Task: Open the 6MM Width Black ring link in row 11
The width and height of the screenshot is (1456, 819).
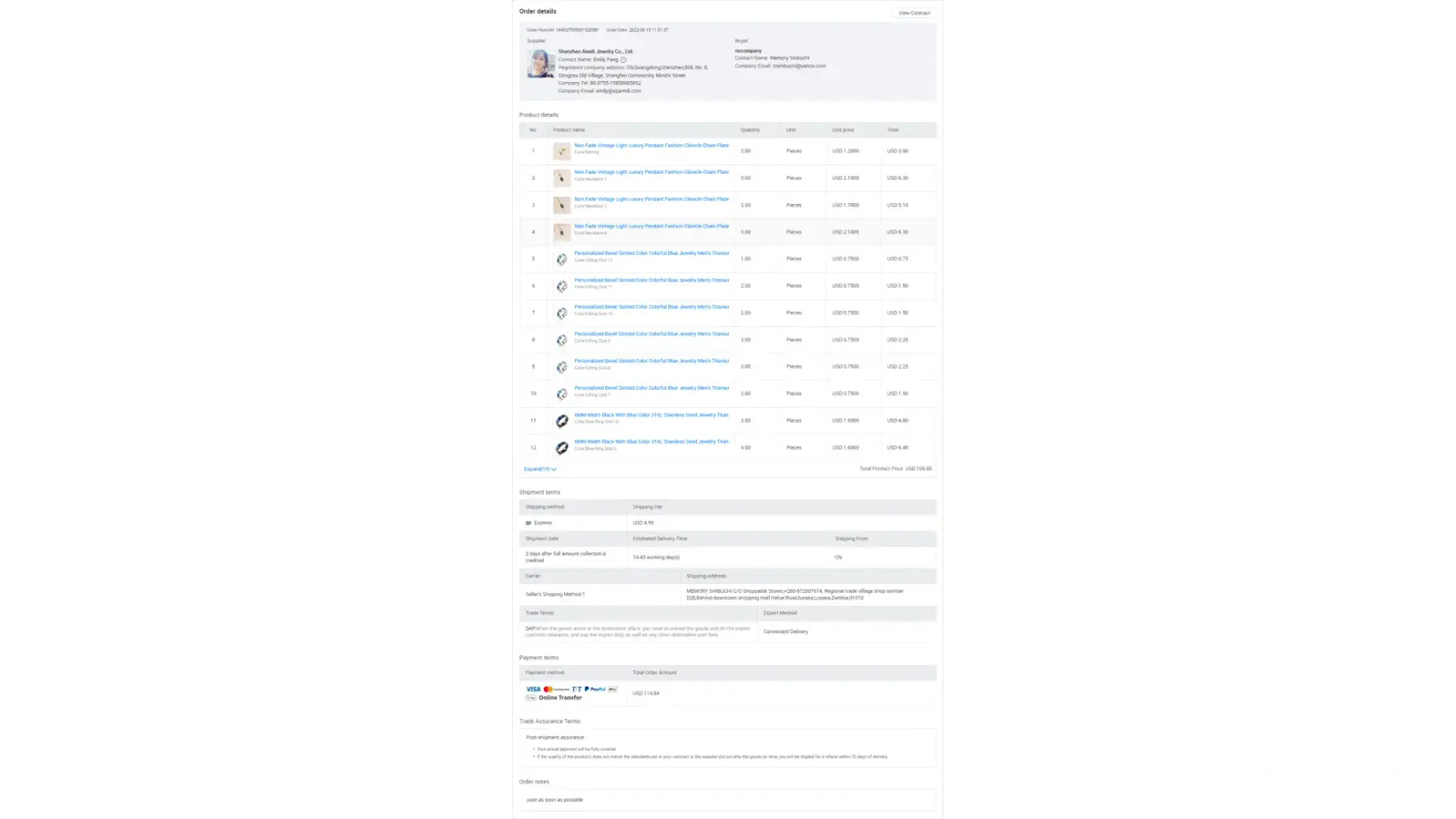Action: [651, 415]
